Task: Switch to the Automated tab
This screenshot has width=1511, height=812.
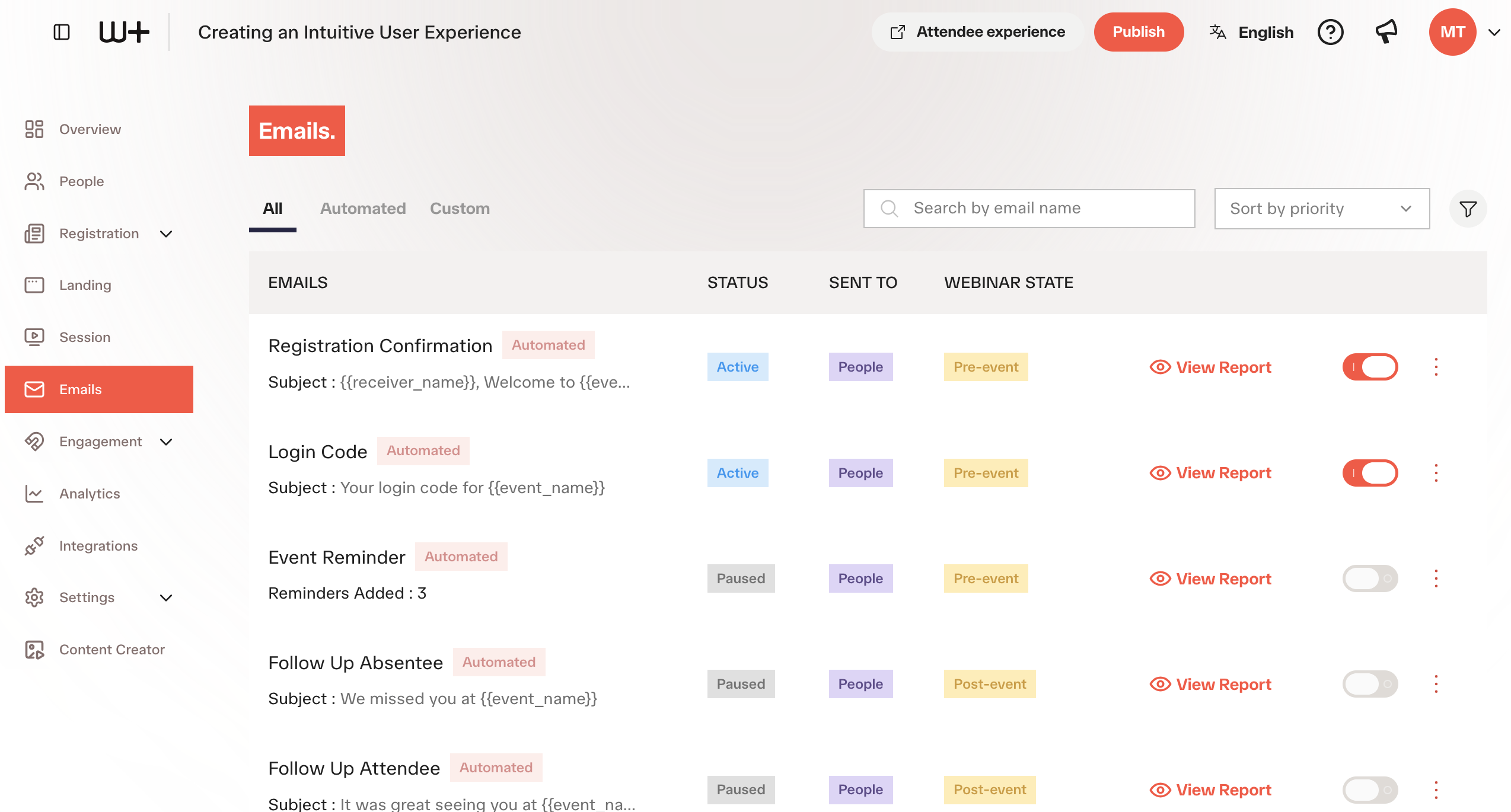Action: [363, 209]
